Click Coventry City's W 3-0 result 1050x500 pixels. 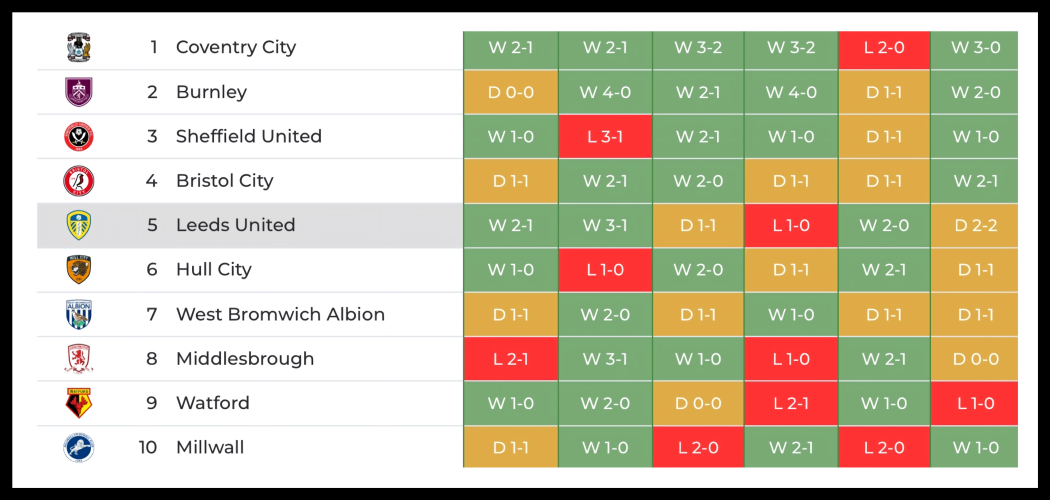[x=974, y=47]
